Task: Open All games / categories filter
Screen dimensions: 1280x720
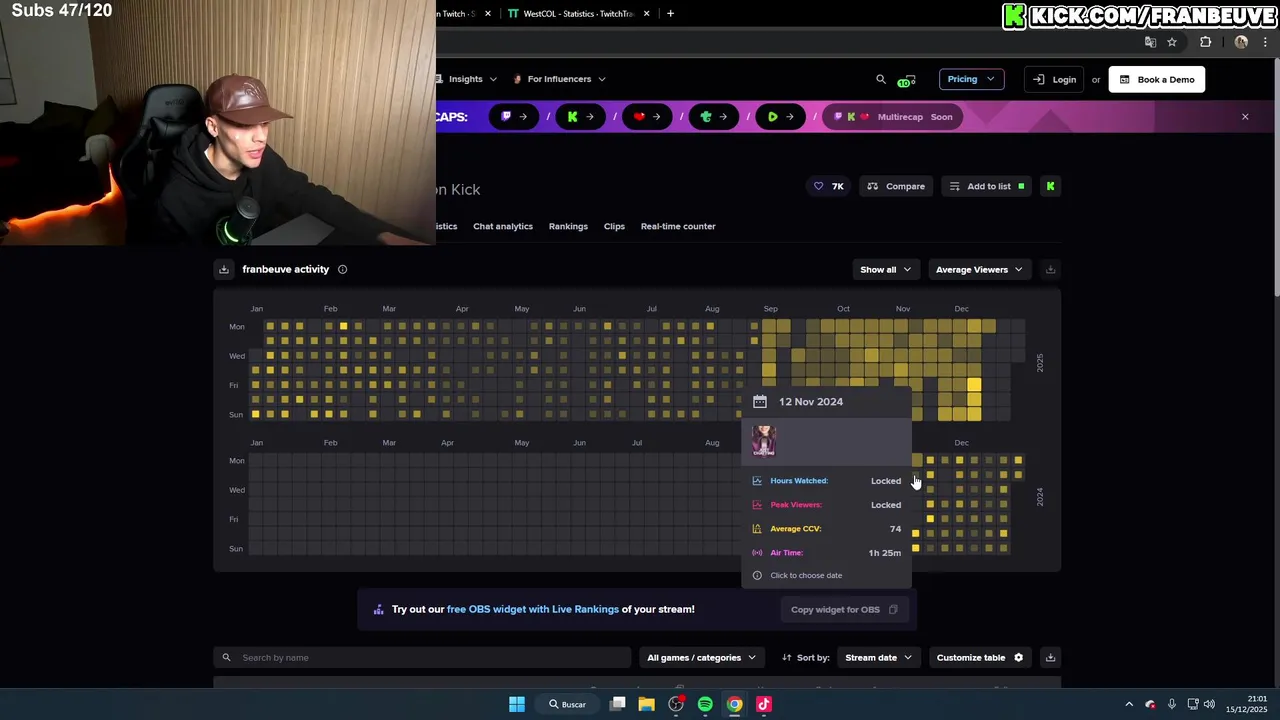Action: coord(701,657)
